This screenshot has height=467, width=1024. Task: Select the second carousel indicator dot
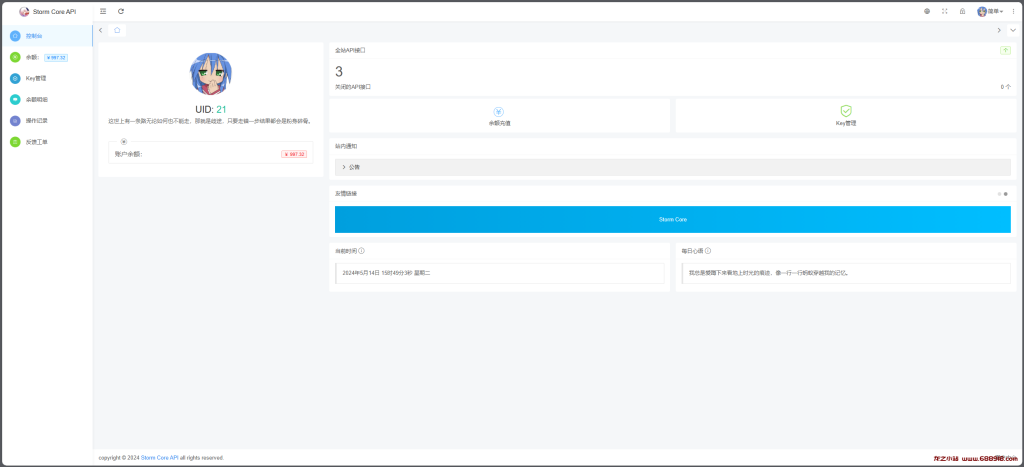point(1005,193)
